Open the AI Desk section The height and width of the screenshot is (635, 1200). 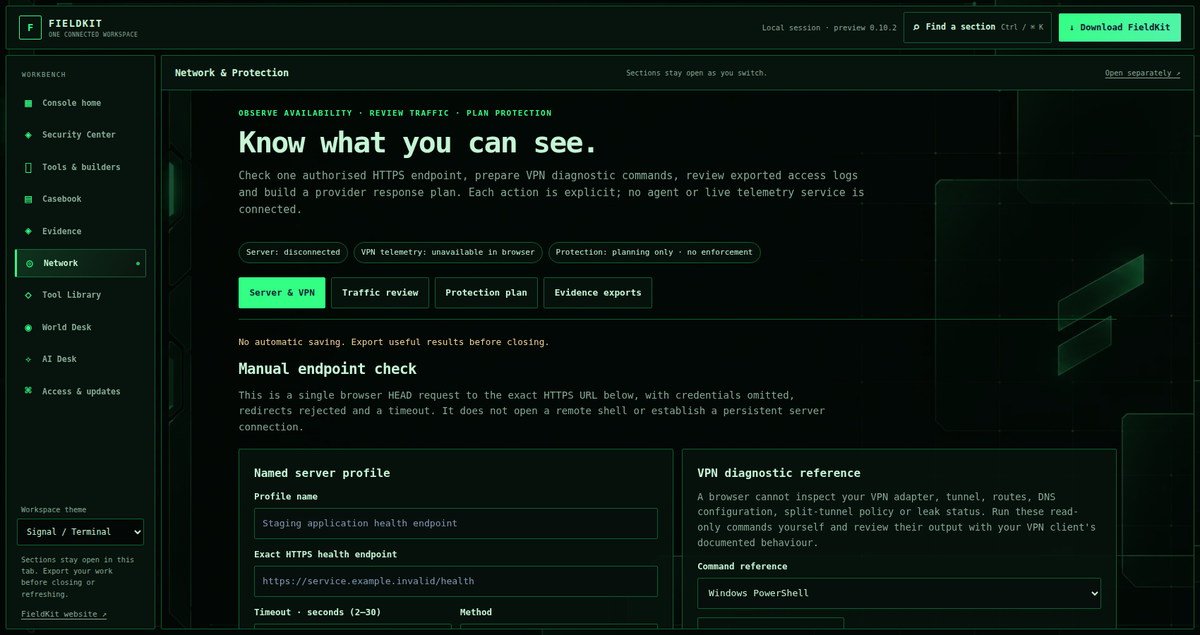(x=80, y=359)
